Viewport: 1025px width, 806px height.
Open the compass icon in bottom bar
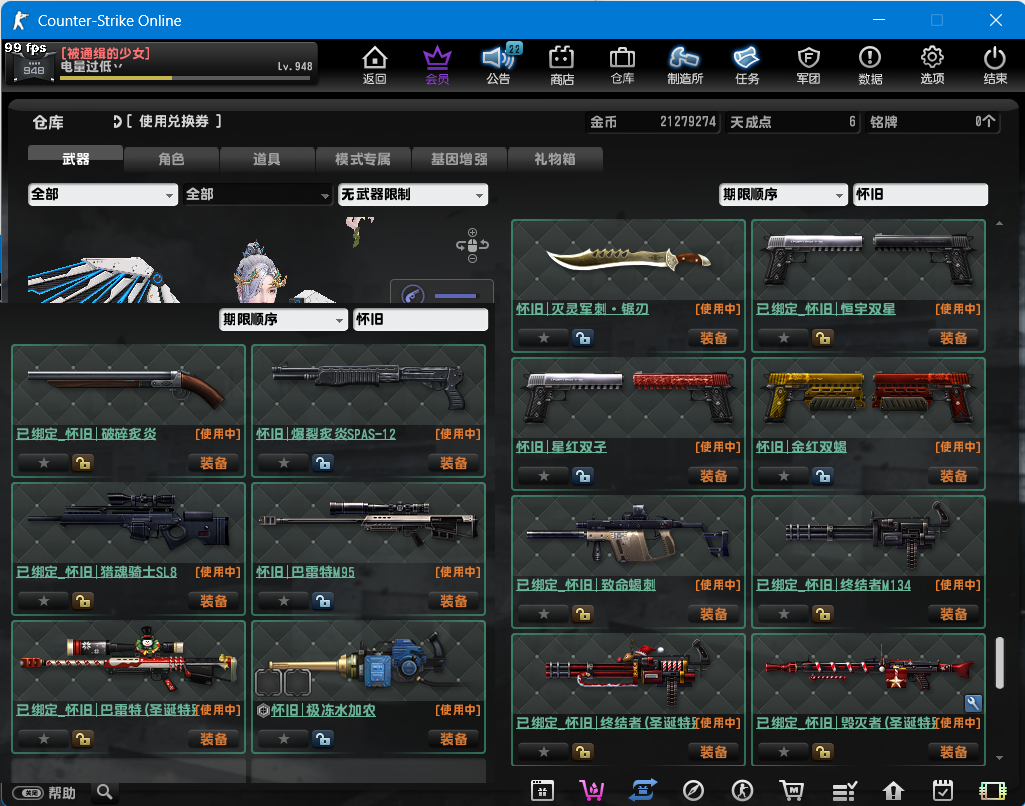(693, 791)
